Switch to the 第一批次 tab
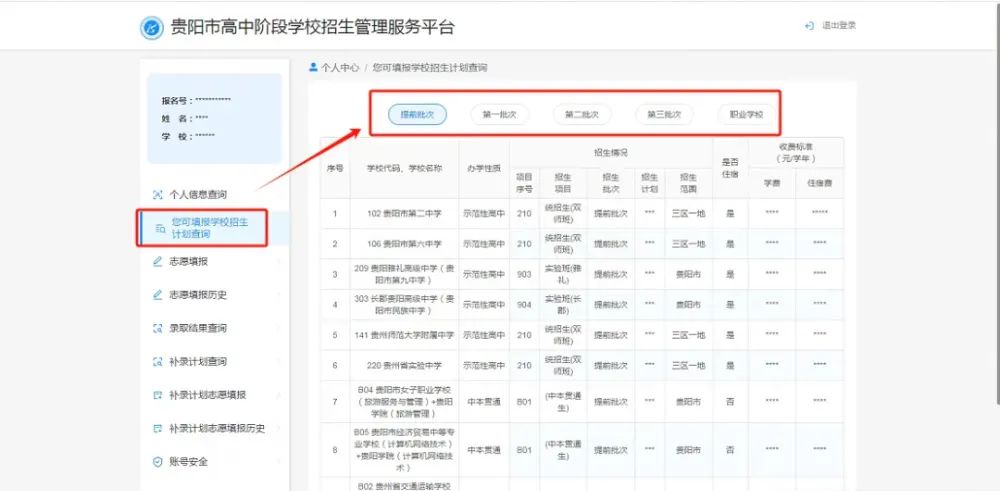 (x=499, y=115)
